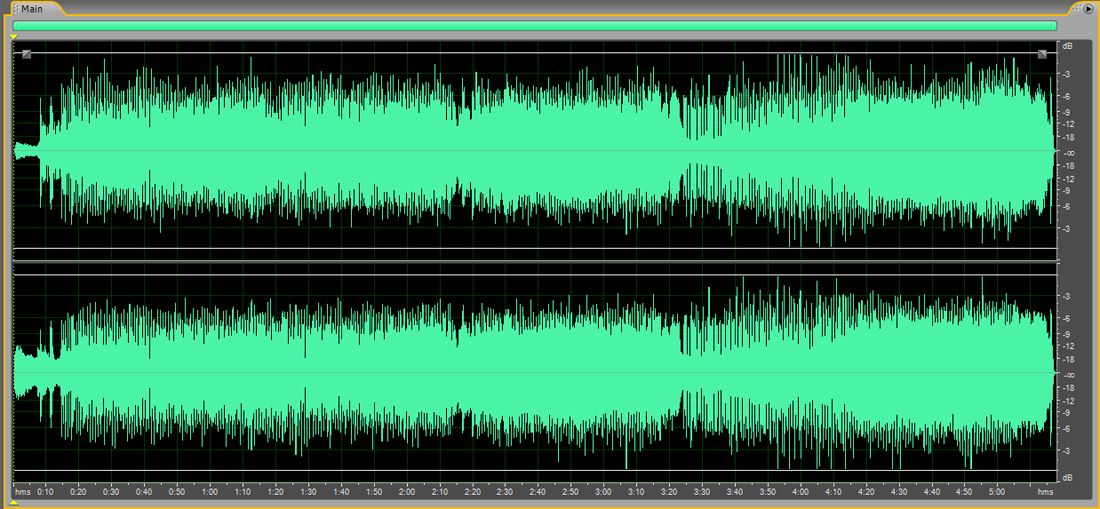Click the 1:00 mark on the timeline ruler
This screenshot has height=509, width=1100.
coord(209,491)
